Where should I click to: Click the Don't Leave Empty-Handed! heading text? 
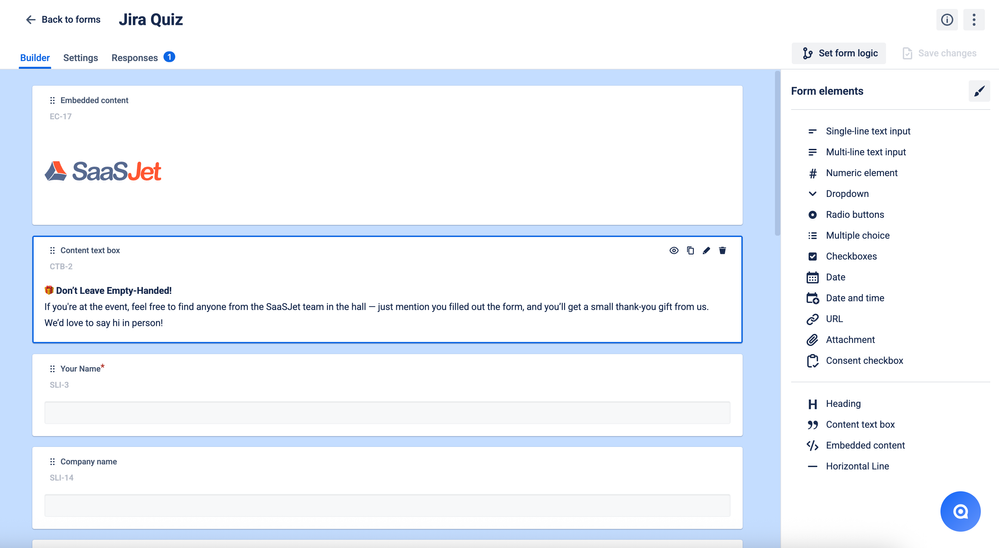113,291
